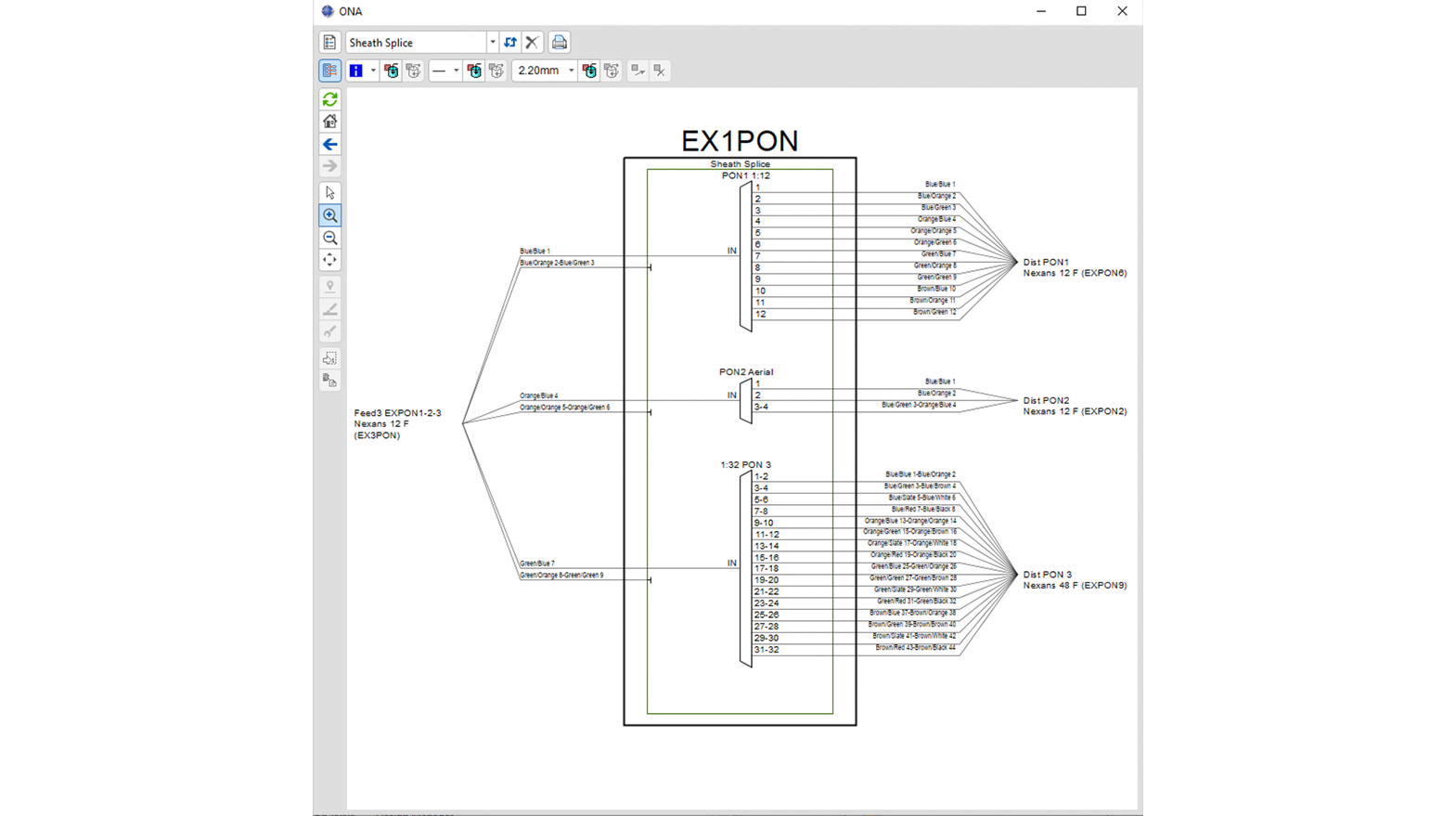The width and height of the screenshot is (1456, 816).
Task: Print the splice diagram
Action: (559, 43)
